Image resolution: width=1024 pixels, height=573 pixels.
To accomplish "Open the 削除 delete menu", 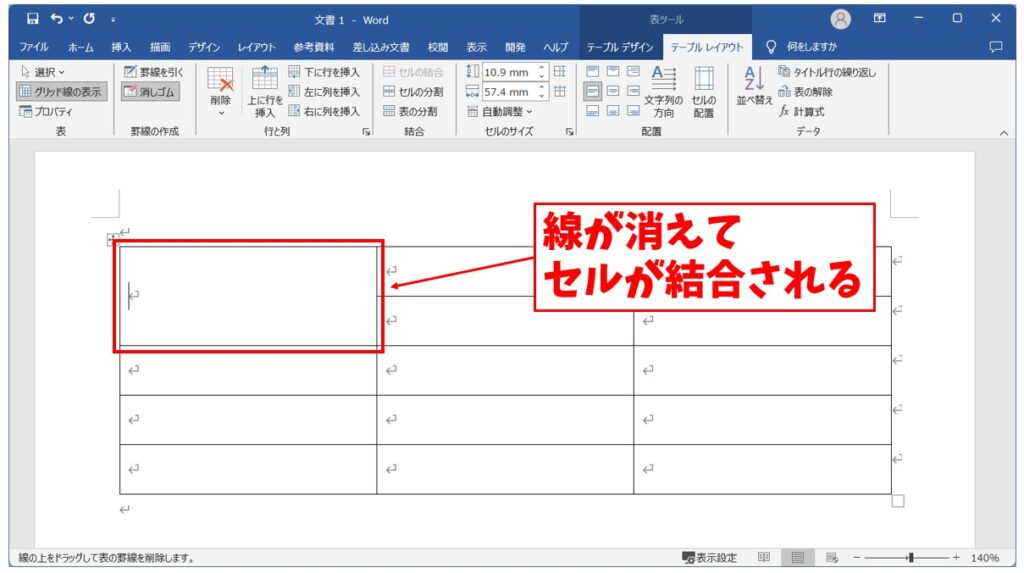I will tap(221, 91).
